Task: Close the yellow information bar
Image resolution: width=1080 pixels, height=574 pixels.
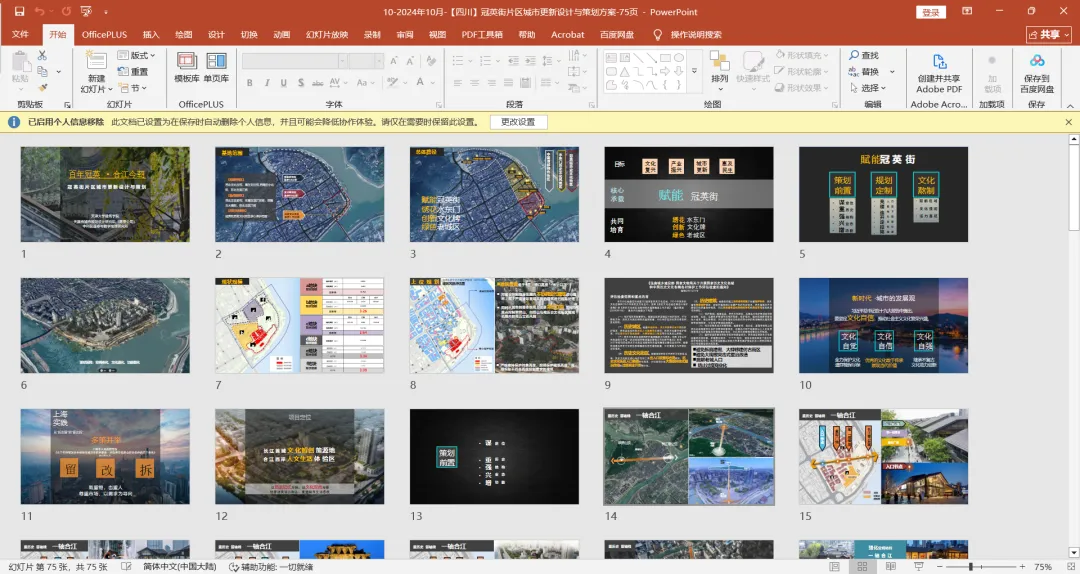Action: [x=1068, y=122]
